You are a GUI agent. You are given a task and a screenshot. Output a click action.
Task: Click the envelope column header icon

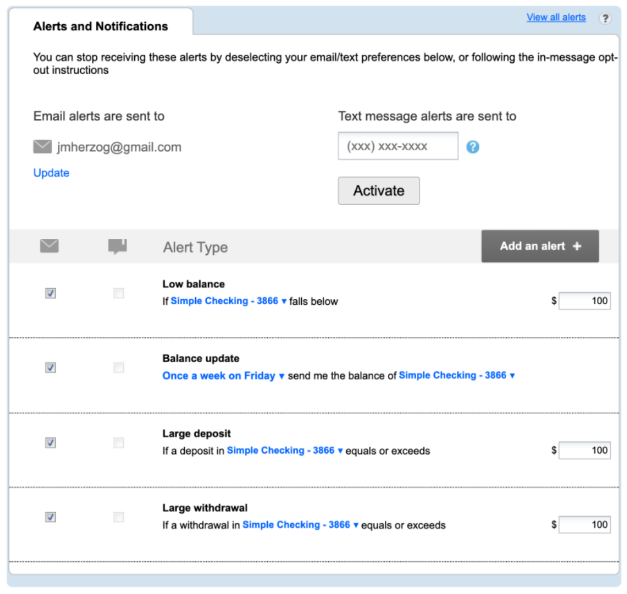(50, 246)
